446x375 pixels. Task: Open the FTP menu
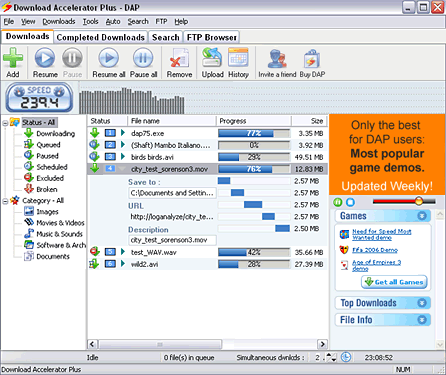pos(161,22)
